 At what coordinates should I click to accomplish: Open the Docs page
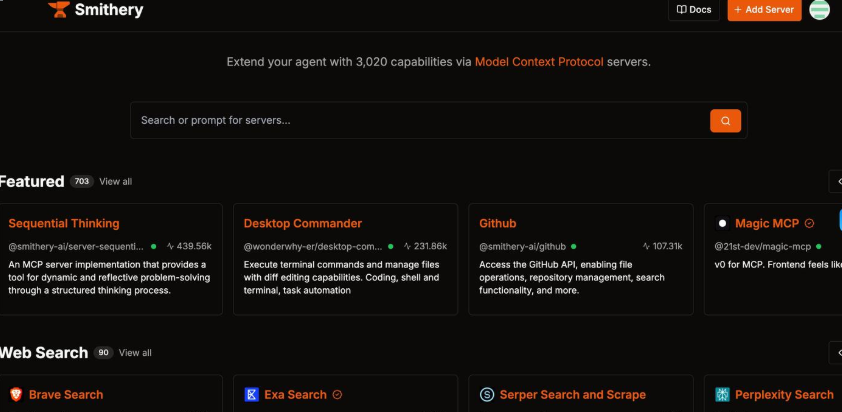[694, 10]
